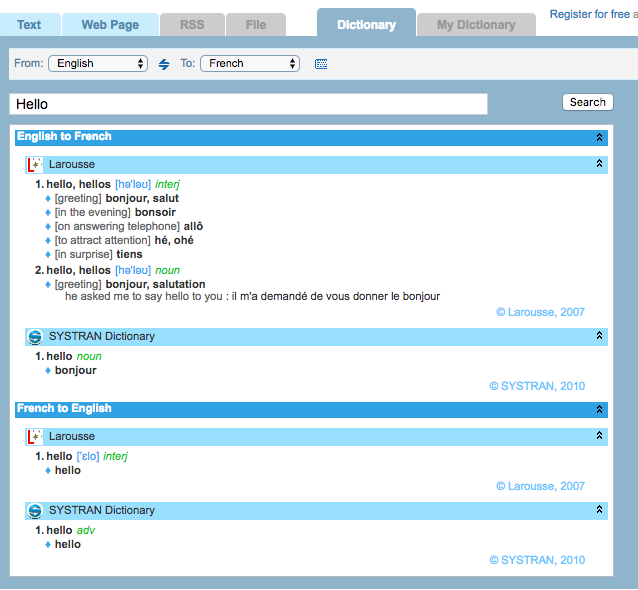Collapse the English to French section
The image size is (638, 590).
[x=599, y=138]
